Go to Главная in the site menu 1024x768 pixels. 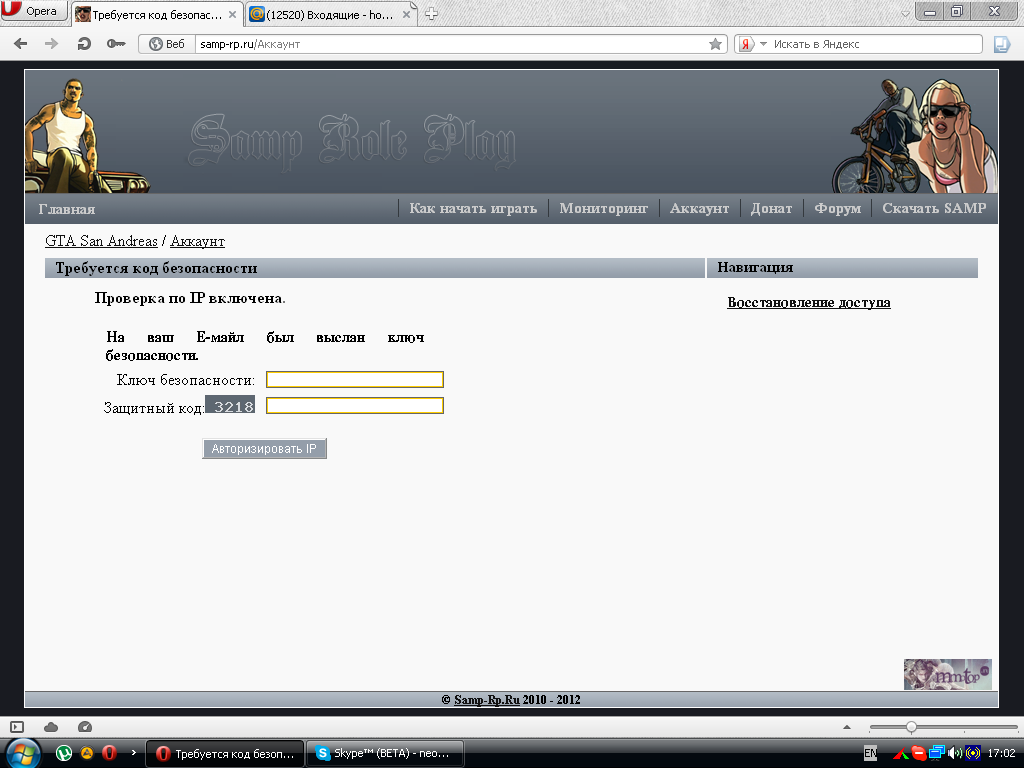point(67,209)
